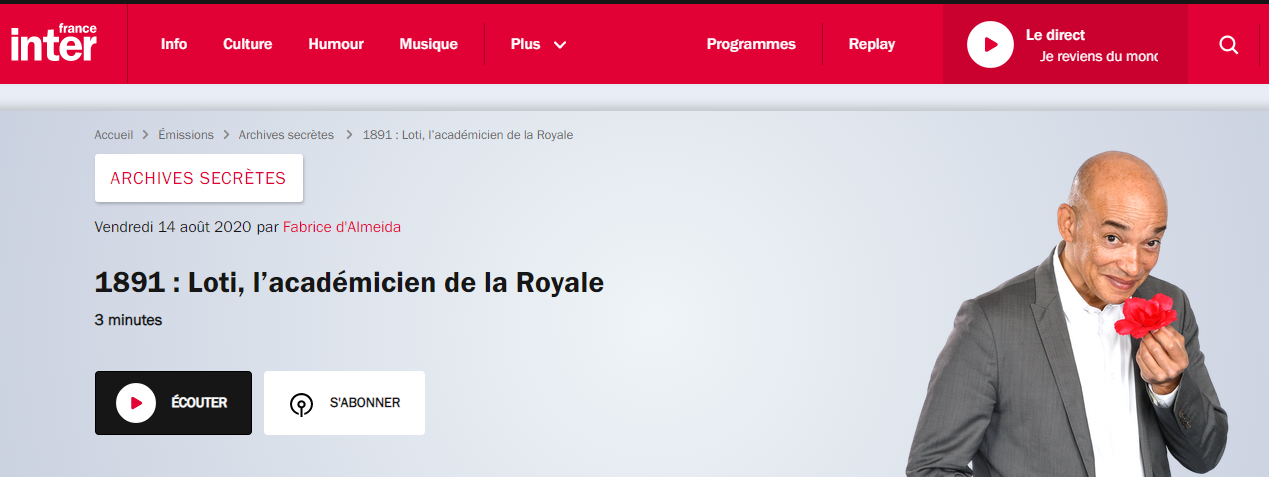Click the France Inter logo
1269x477 pixels.
coord(54,44)
